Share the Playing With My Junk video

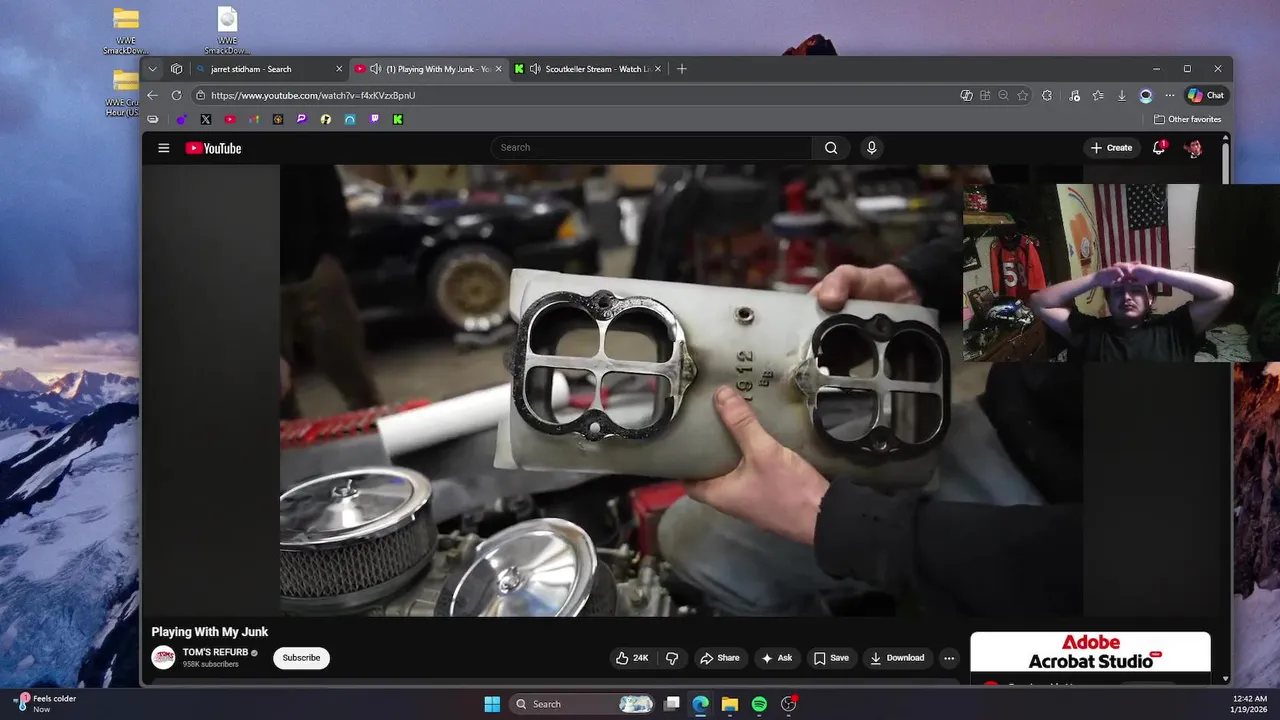click(720, 658)
